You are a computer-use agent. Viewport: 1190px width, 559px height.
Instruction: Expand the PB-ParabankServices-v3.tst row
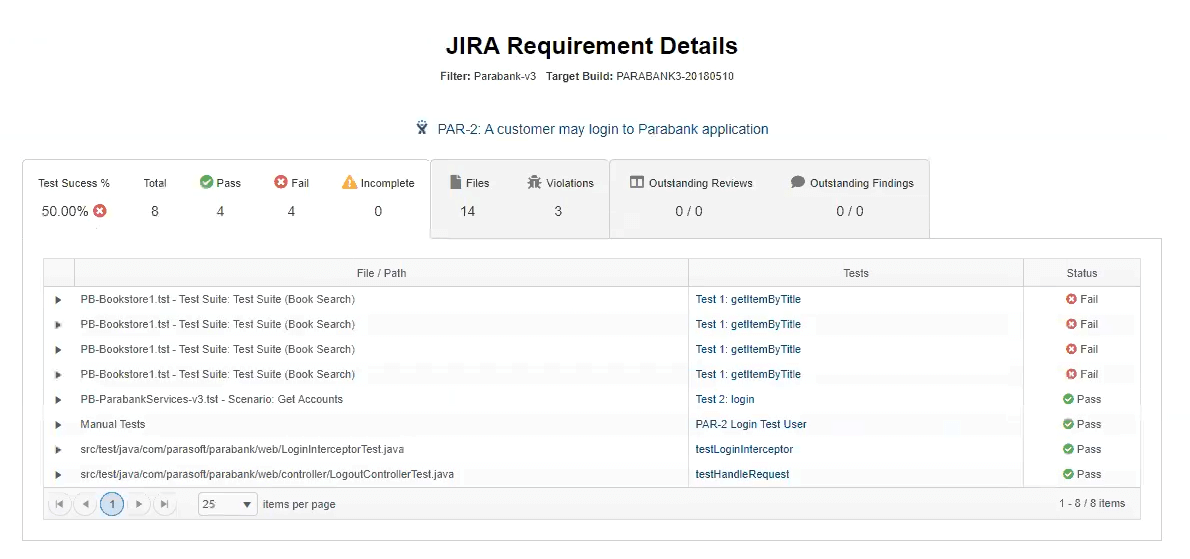pyautogui.click(x=58, y=400)
